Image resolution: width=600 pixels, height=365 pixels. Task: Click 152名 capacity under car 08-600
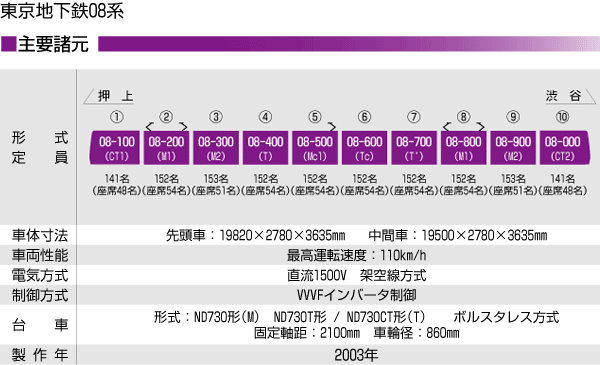[x=364, y=179]
